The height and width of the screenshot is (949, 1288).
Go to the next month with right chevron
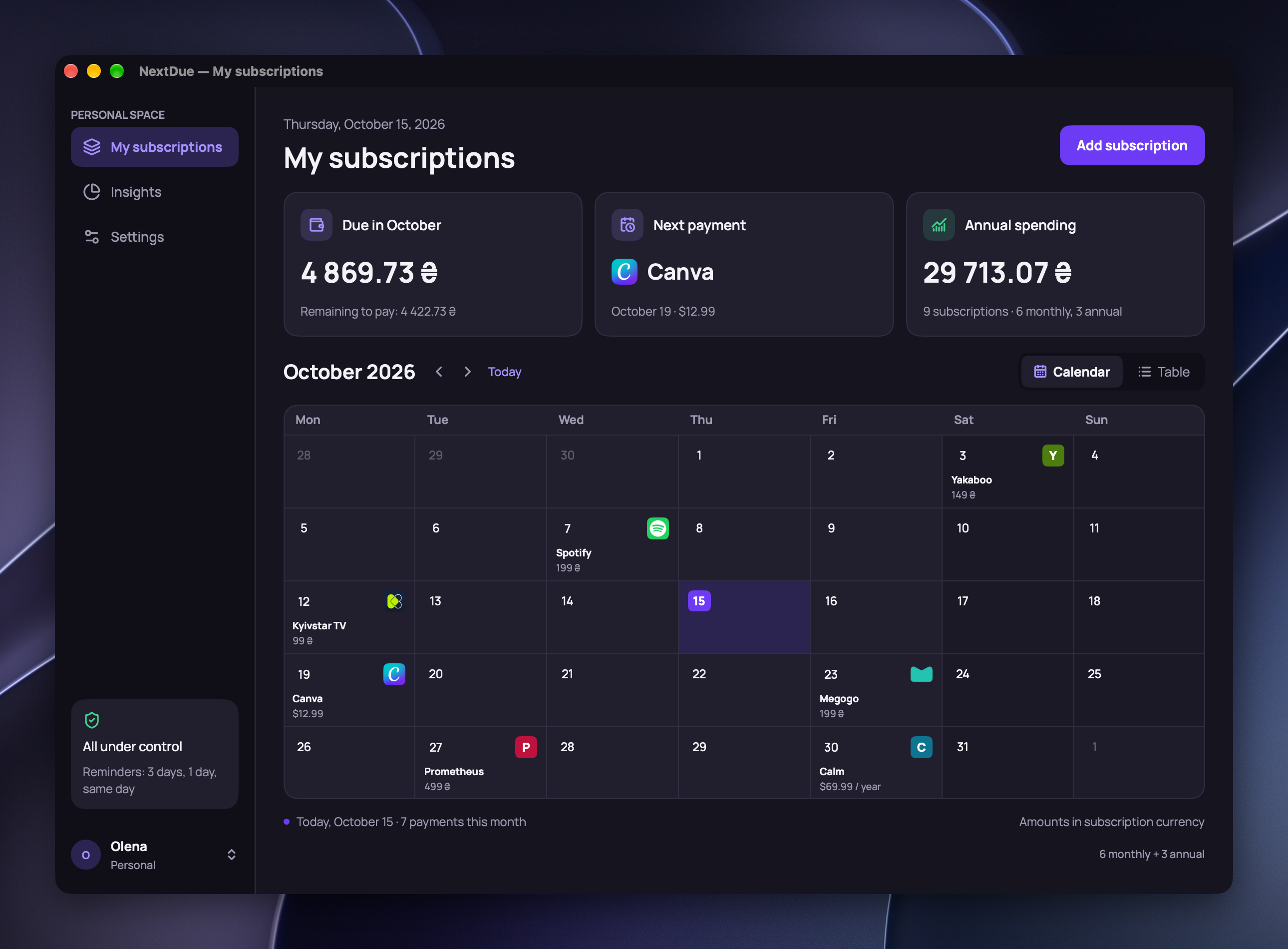point(467,372)
